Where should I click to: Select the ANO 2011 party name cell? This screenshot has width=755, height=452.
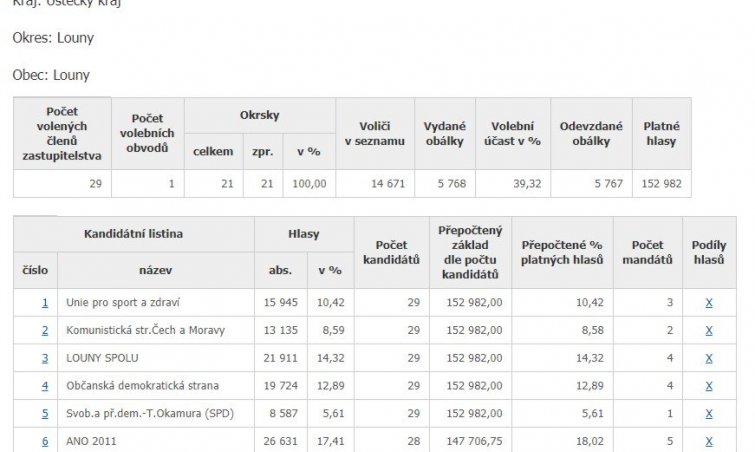tap(156, 440)
